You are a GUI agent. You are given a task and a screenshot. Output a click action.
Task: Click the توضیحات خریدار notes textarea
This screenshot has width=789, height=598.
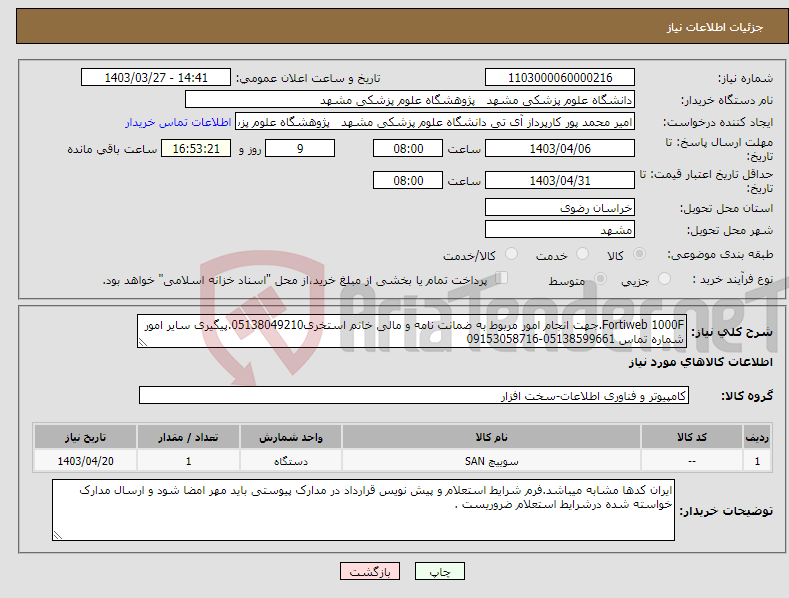click(x=363, y=510)
